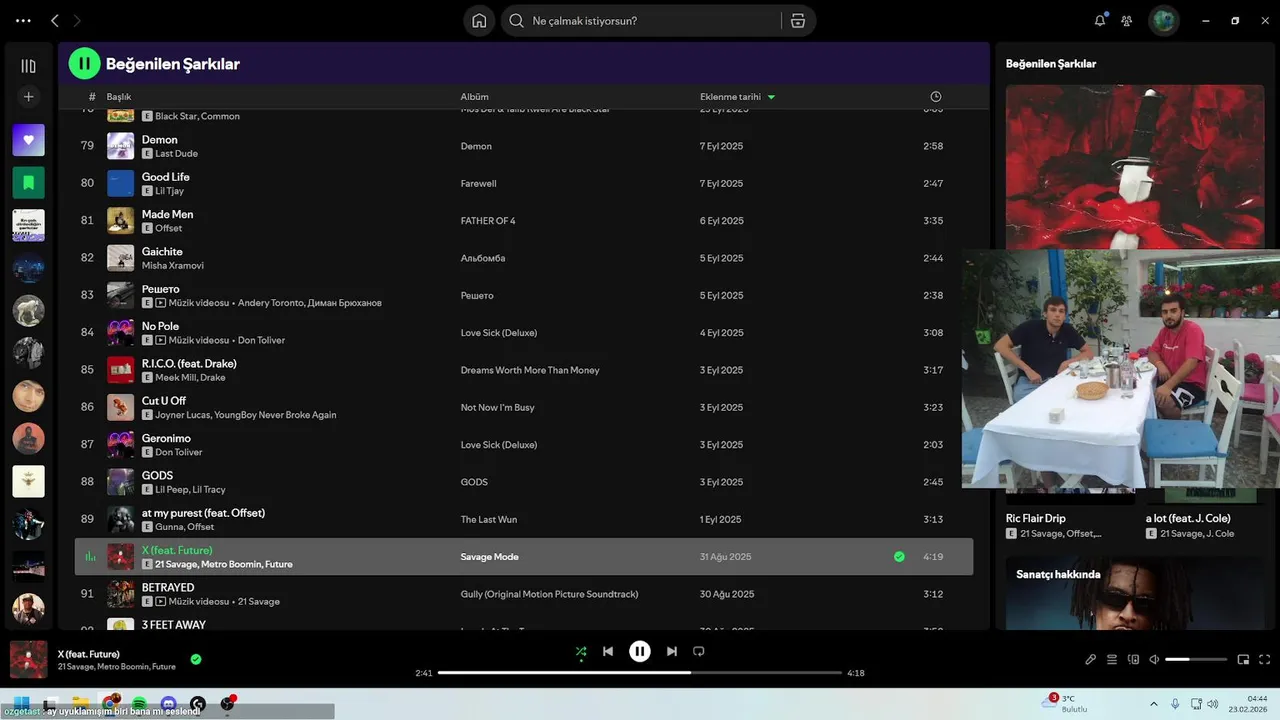Screen dimensions: 1280x720
Task: Open artist Misha Xramovi link
Action: click(173, 266)
